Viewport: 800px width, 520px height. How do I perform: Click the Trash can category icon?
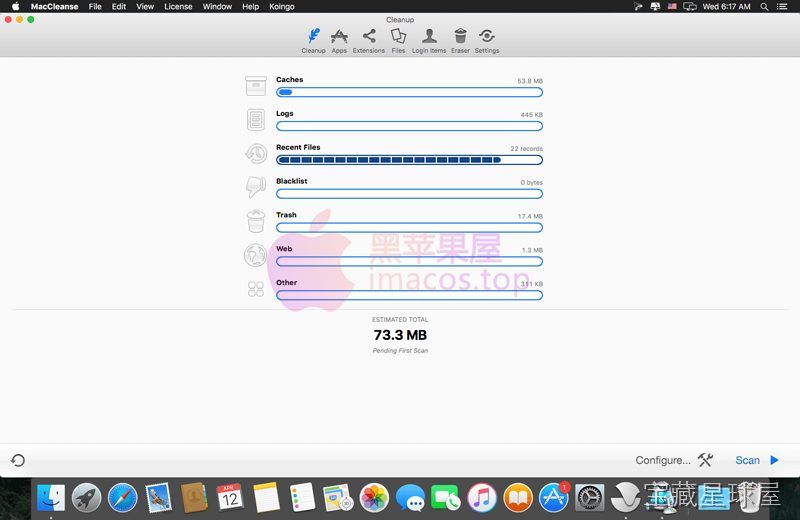point(256,221)
